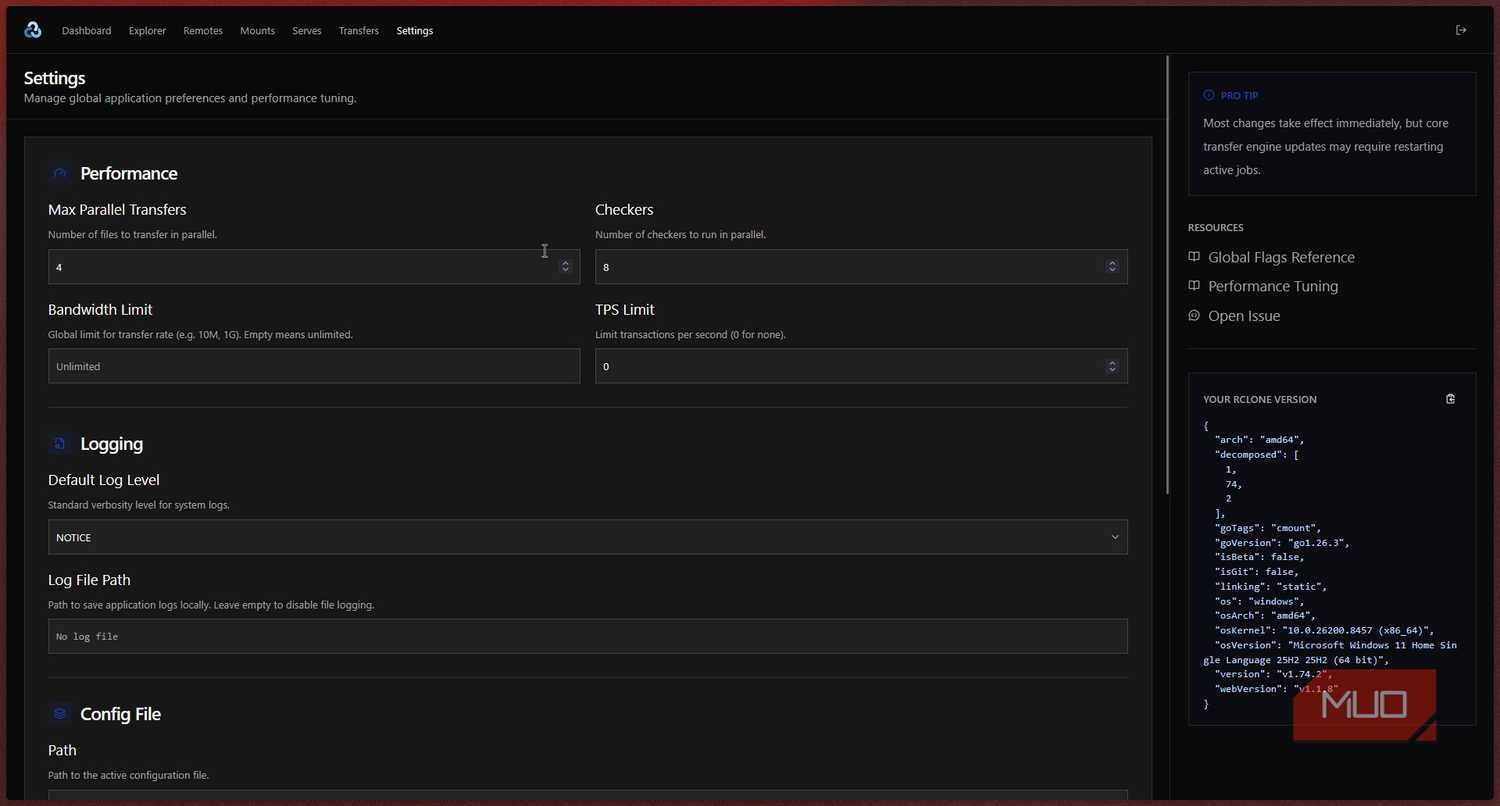Click the TPS Limit input field
Image resolution: width=1500 pixels, height=806 pixels.
point(861,366)
